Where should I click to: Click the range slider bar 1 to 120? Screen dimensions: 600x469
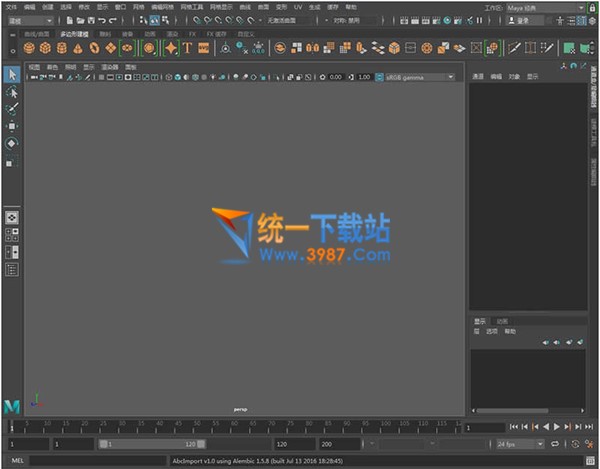(x=152, y=444)
